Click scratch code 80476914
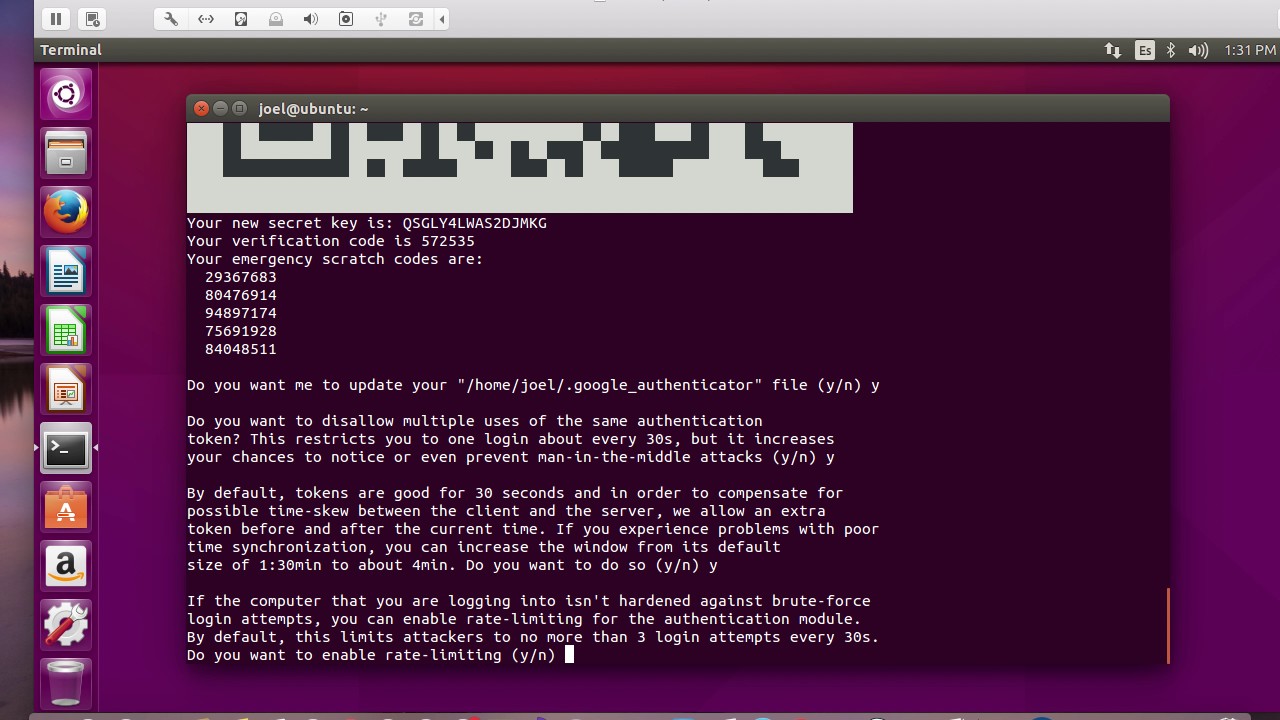This screenshot has width=1280, height=720. [241, 295]
